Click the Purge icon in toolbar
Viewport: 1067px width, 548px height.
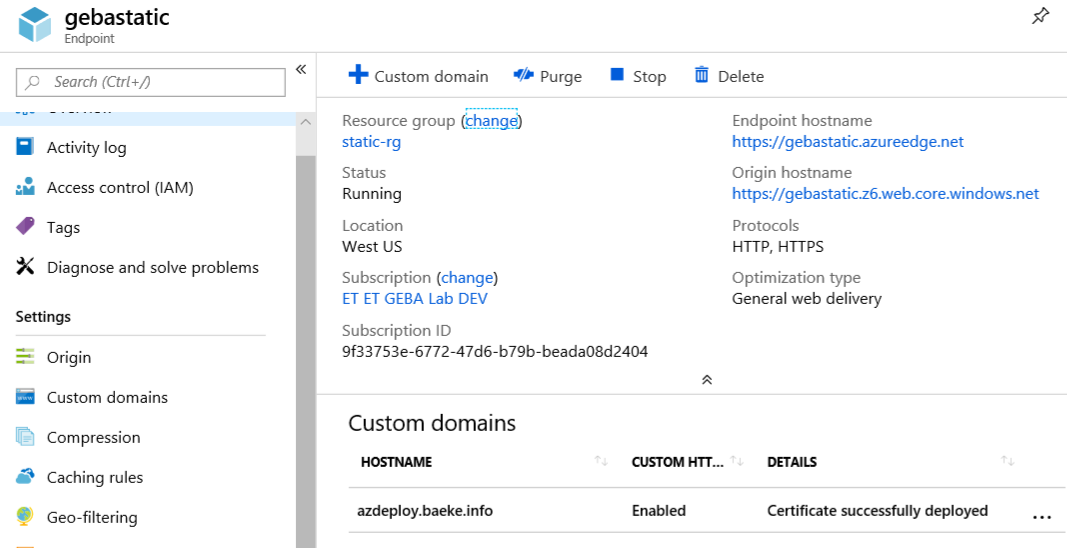[523, 76]
